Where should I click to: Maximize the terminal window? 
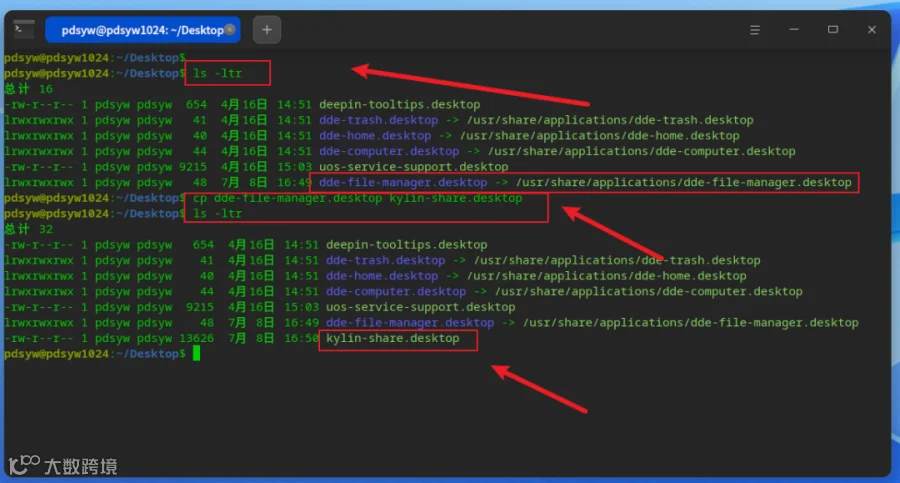(833, 29)
